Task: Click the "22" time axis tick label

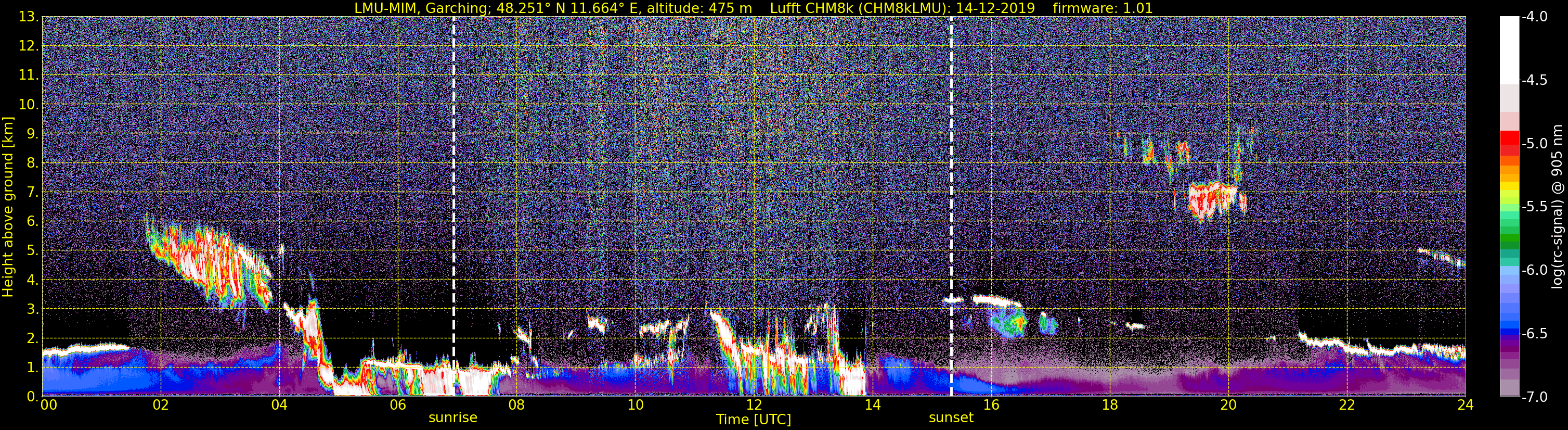Action: click(1347, 405)
